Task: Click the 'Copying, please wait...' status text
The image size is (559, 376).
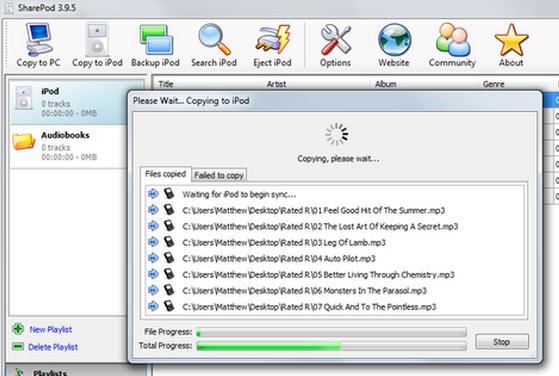Action: [338, 159]
